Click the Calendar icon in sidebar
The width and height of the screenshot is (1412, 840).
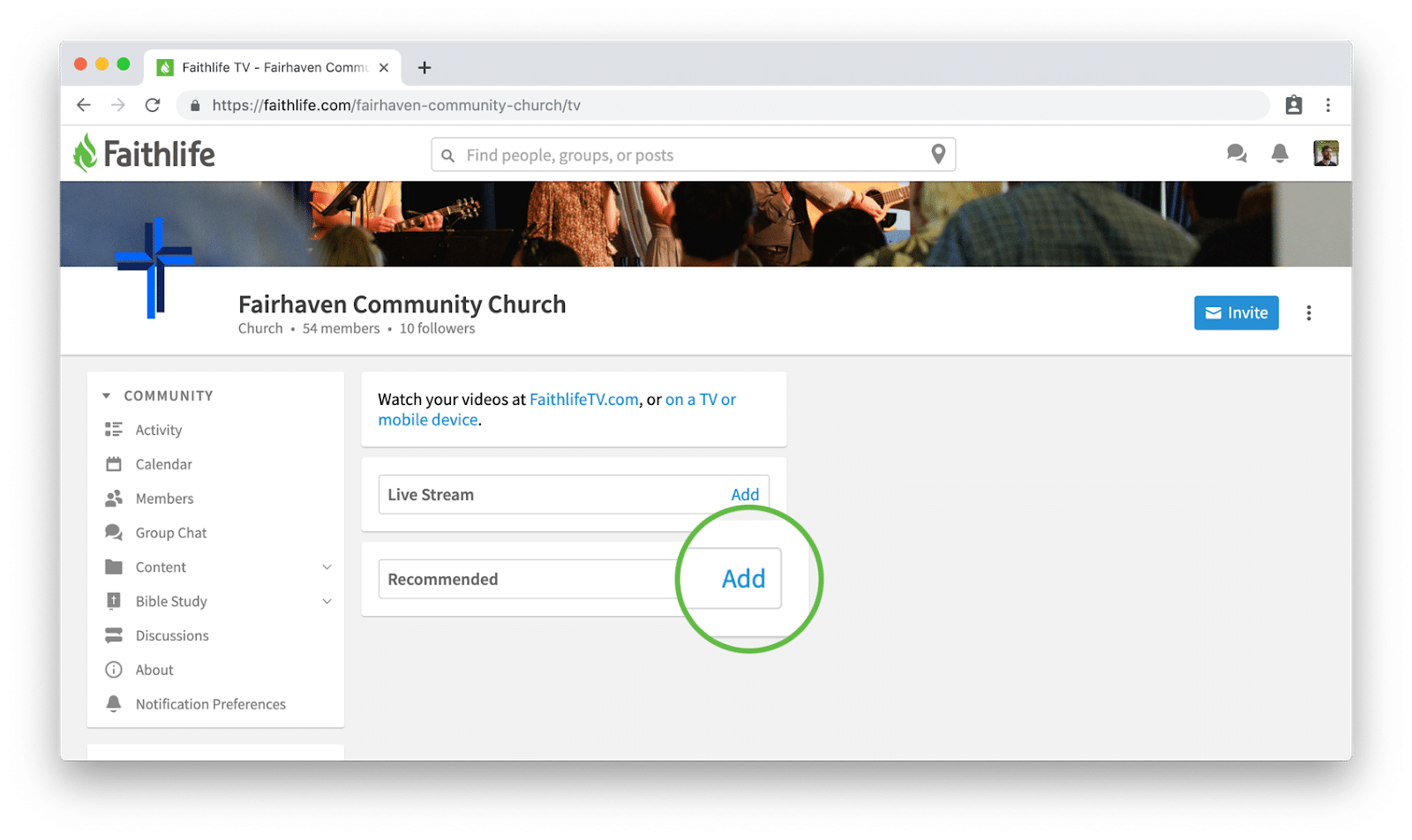pos(114,464)
